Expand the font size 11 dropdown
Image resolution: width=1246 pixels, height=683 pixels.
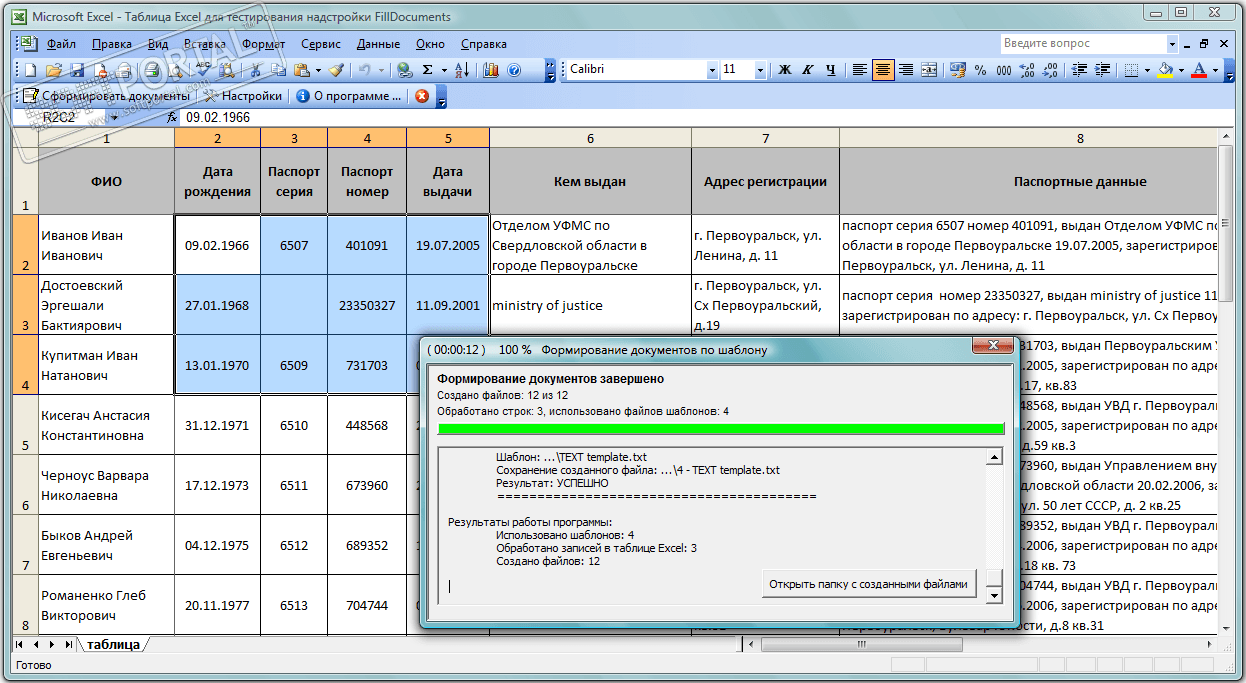pos(760,70)
